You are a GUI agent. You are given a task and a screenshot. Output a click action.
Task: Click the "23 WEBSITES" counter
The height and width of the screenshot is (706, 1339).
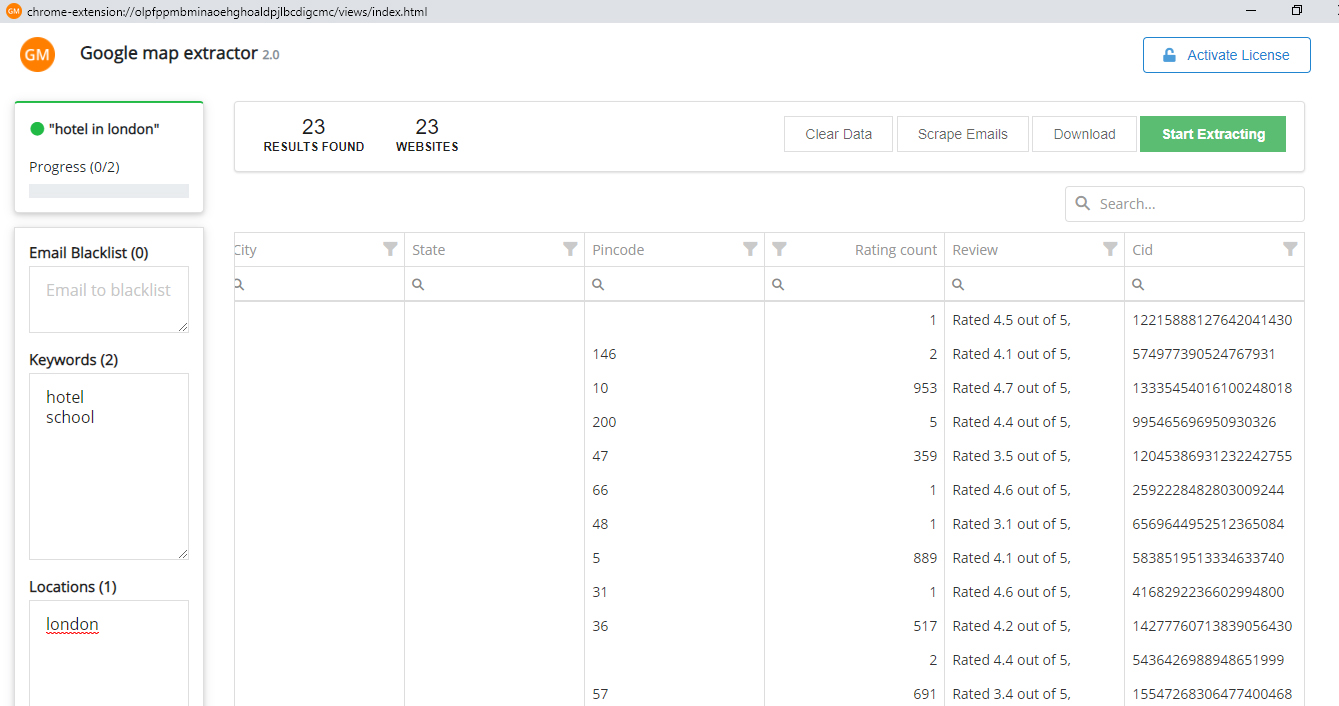427,135
